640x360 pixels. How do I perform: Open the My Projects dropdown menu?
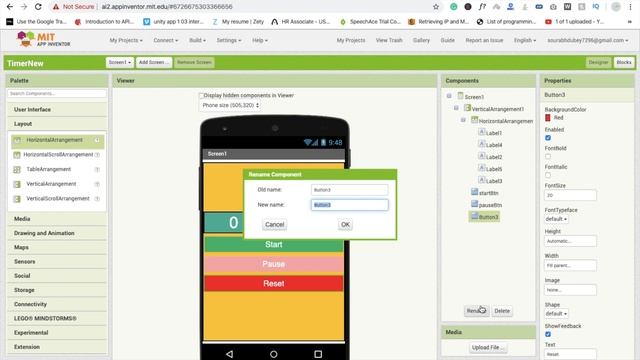126,40
